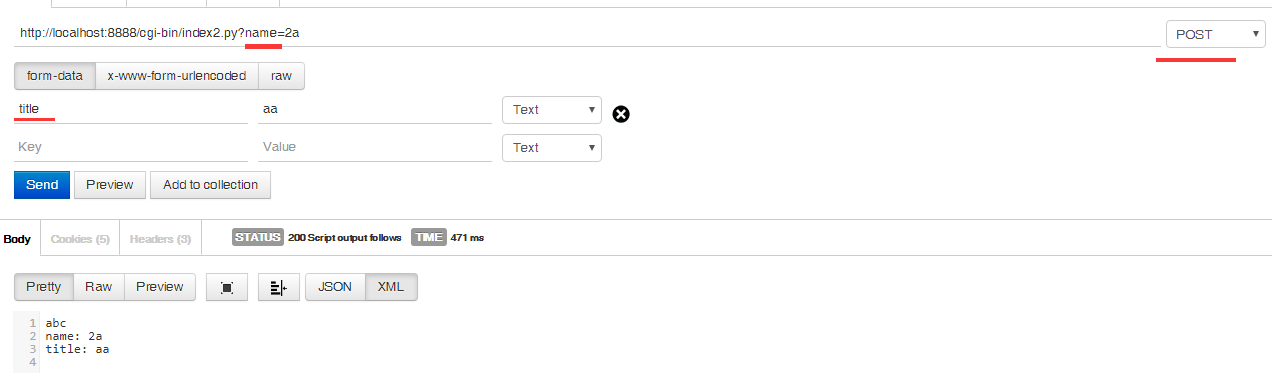Send the request
The height and width of the screenshot is (379, 1272).
pyautogui.click(x=42, y=185)
